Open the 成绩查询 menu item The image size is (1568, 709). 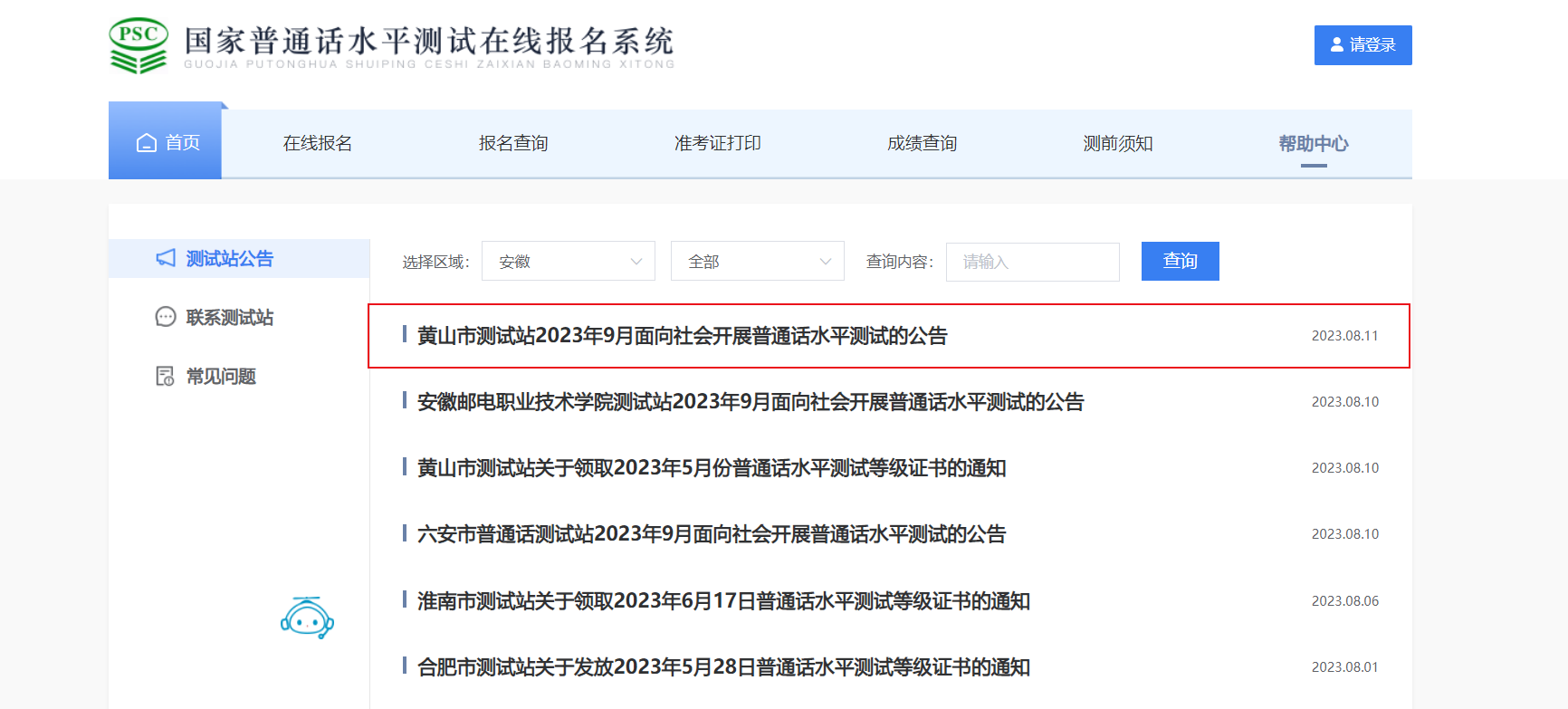[923, 143]
